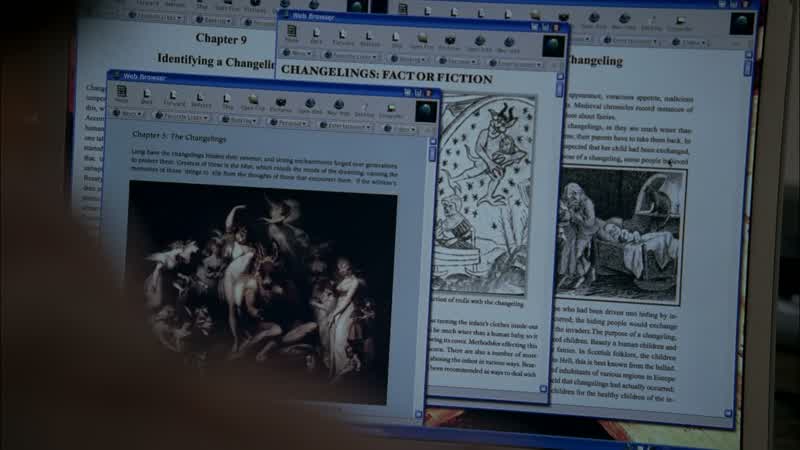
Task: Go Back in the Fact or Fiction window
Action: click(x=316, y=36)
